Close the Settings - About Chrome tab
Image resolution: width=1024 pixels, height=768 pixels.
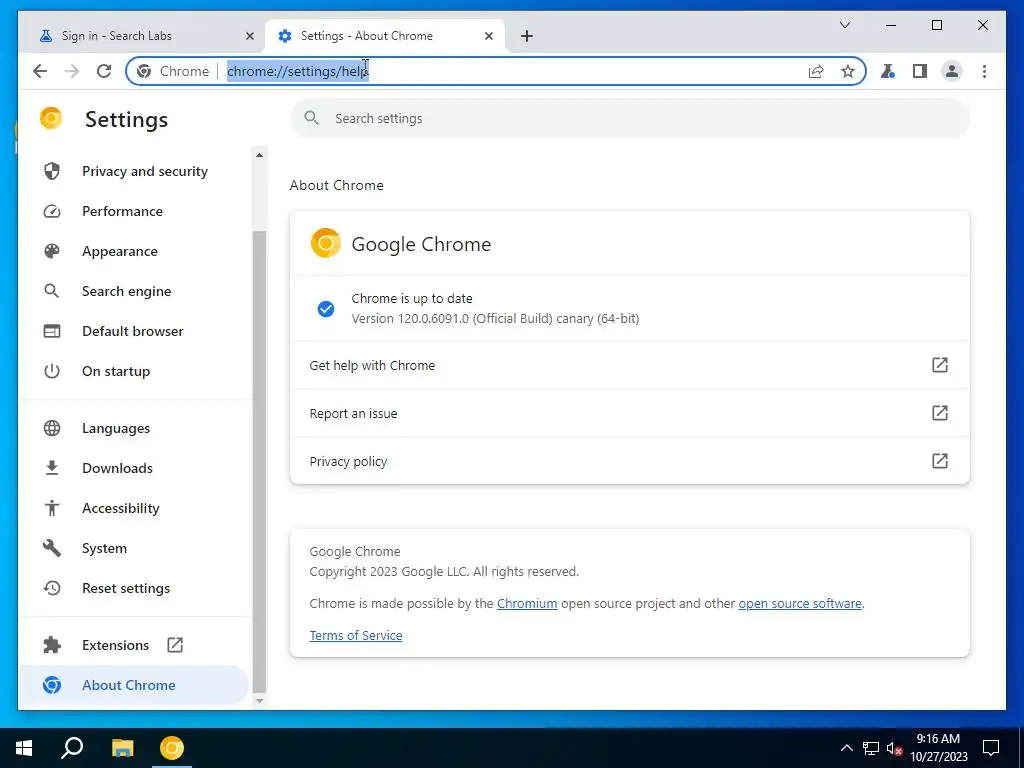point(488,36)
